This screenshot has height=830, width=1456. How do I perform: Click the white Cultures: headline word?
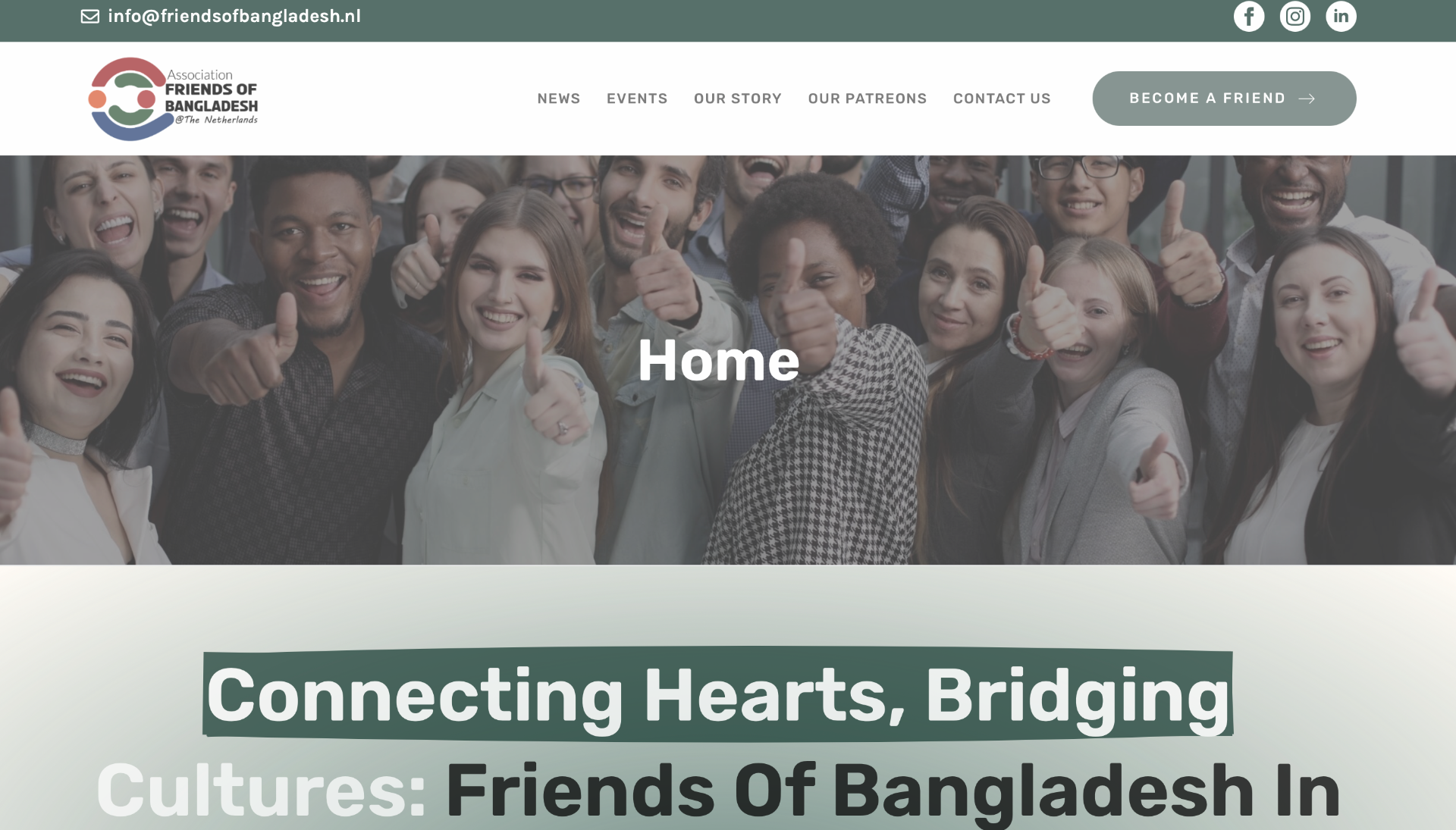tap(262, 791)
